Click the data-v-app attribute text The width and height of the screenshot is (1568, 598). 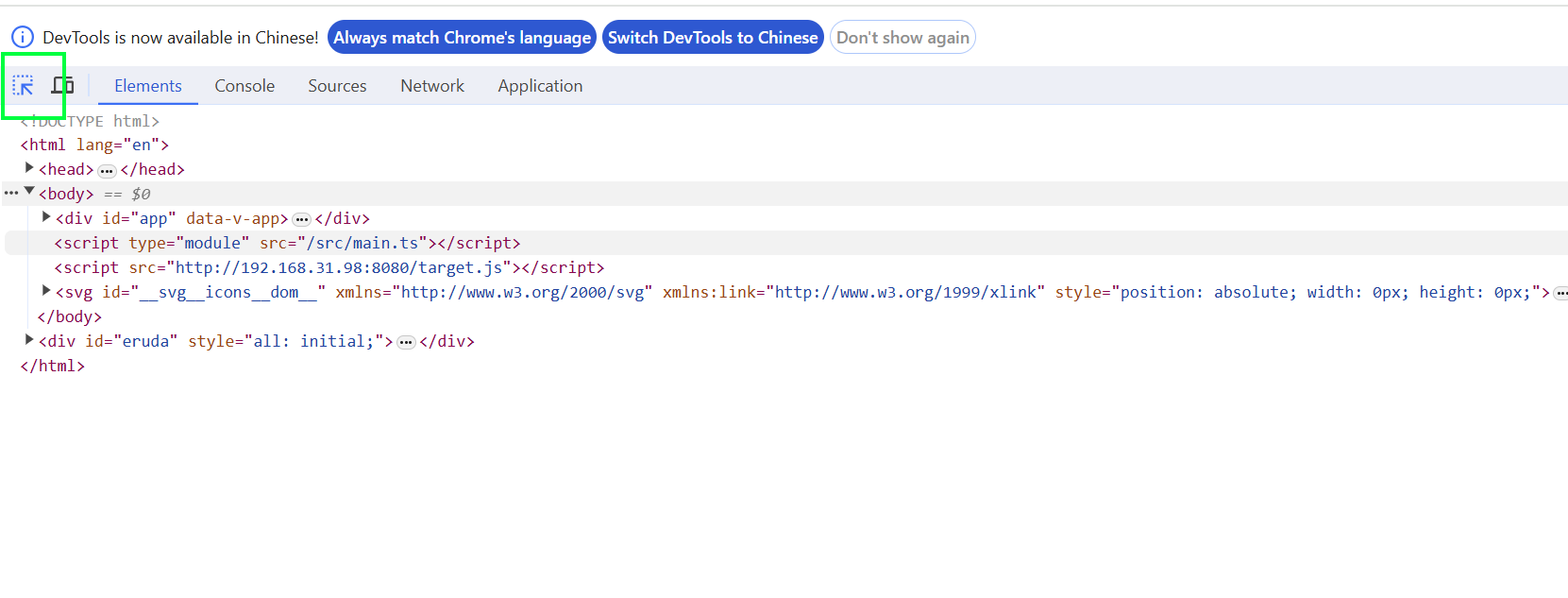point(232,218)
